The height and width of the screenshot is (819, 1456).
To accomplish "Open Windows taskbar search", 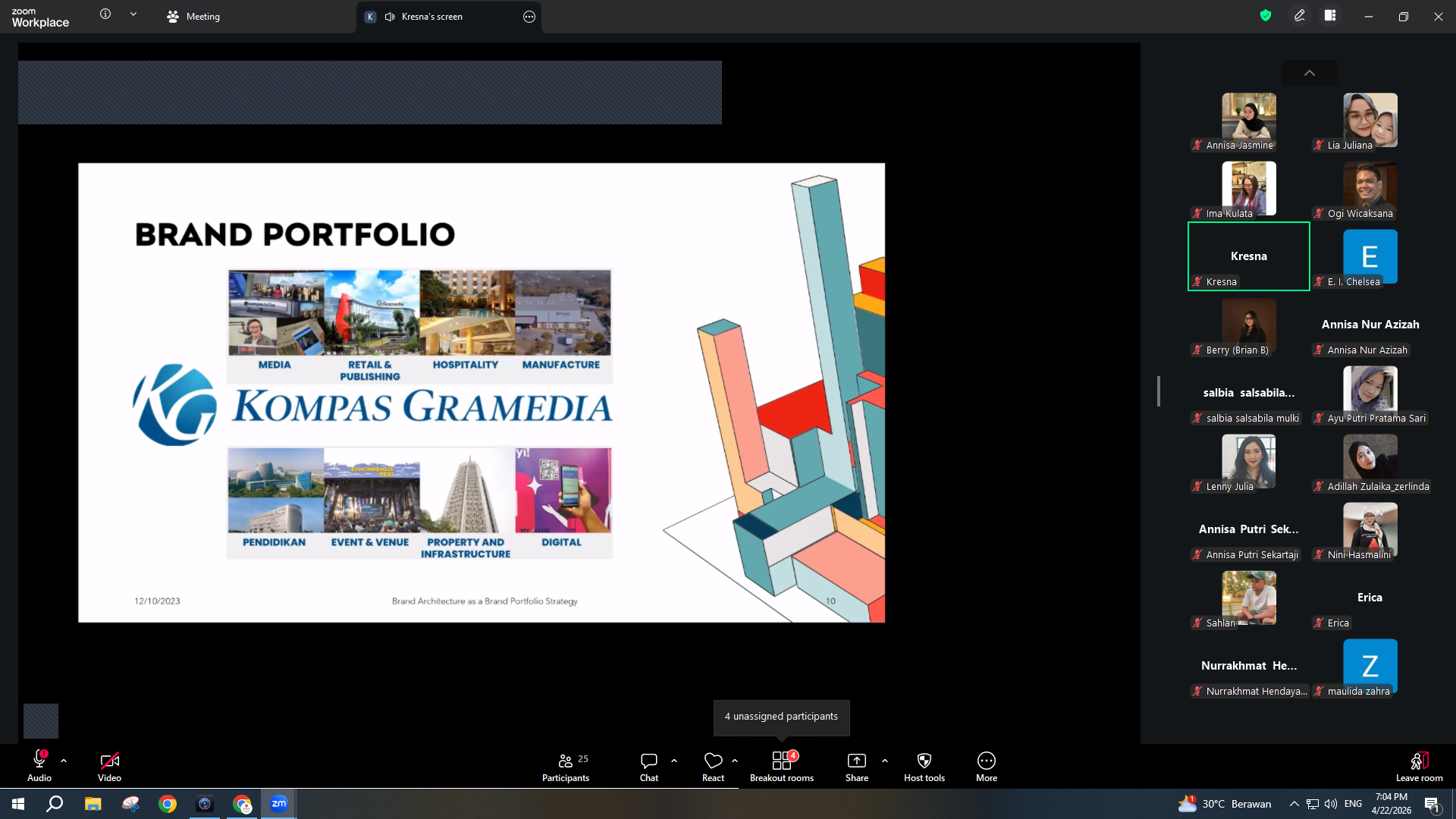I will click(55, 804).
